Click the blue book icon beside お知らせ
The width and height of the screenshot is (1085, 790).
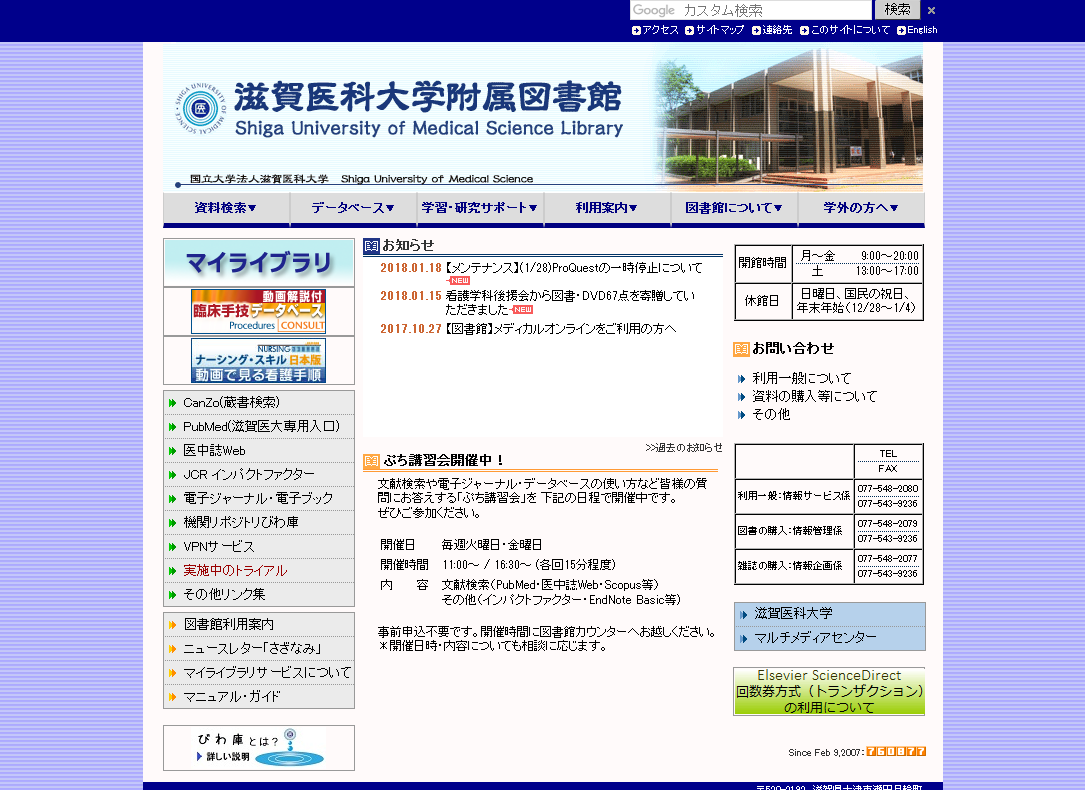[x=372, y=246]
